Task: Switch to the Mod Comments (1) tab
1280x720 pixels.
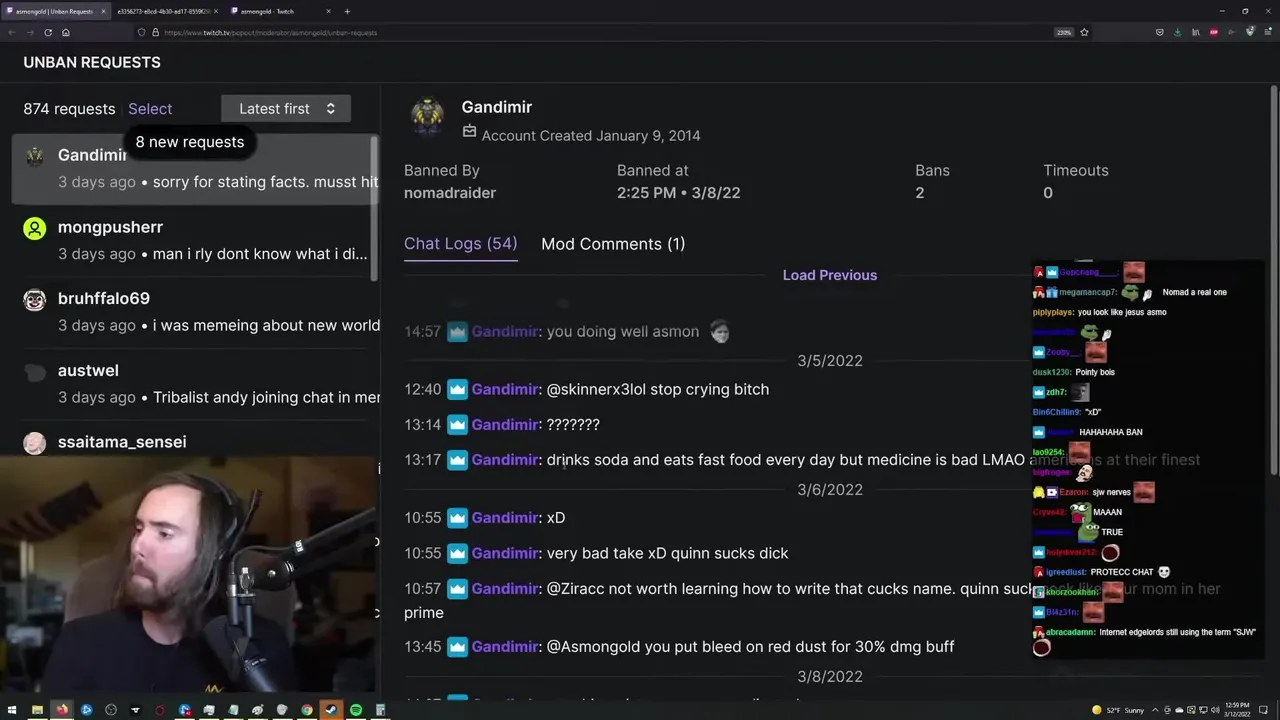Action: pyautogui.click(x=613, y=244)
